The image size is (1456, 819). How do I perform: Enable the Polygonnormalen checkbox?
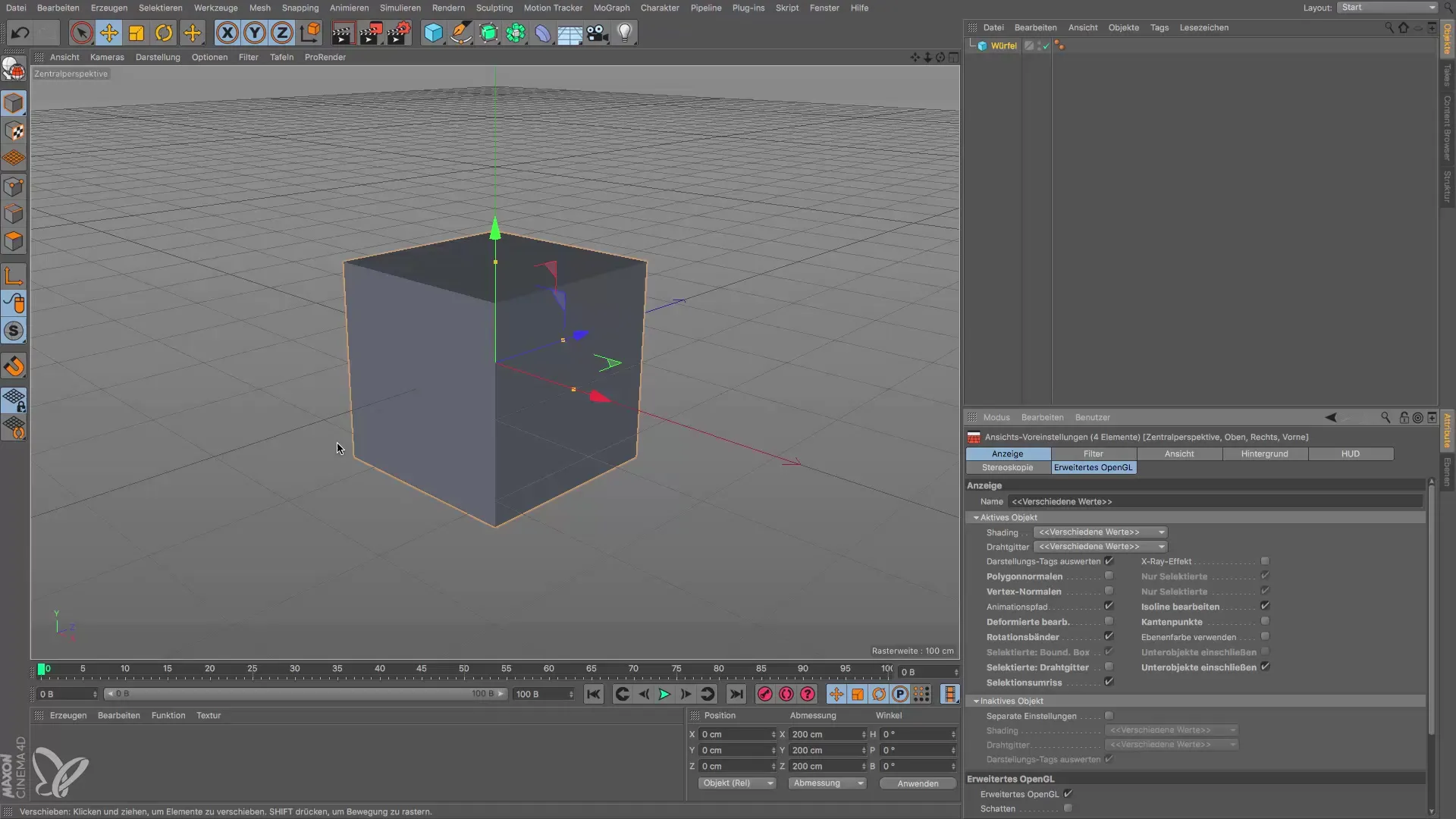[x=1109, y=576]
